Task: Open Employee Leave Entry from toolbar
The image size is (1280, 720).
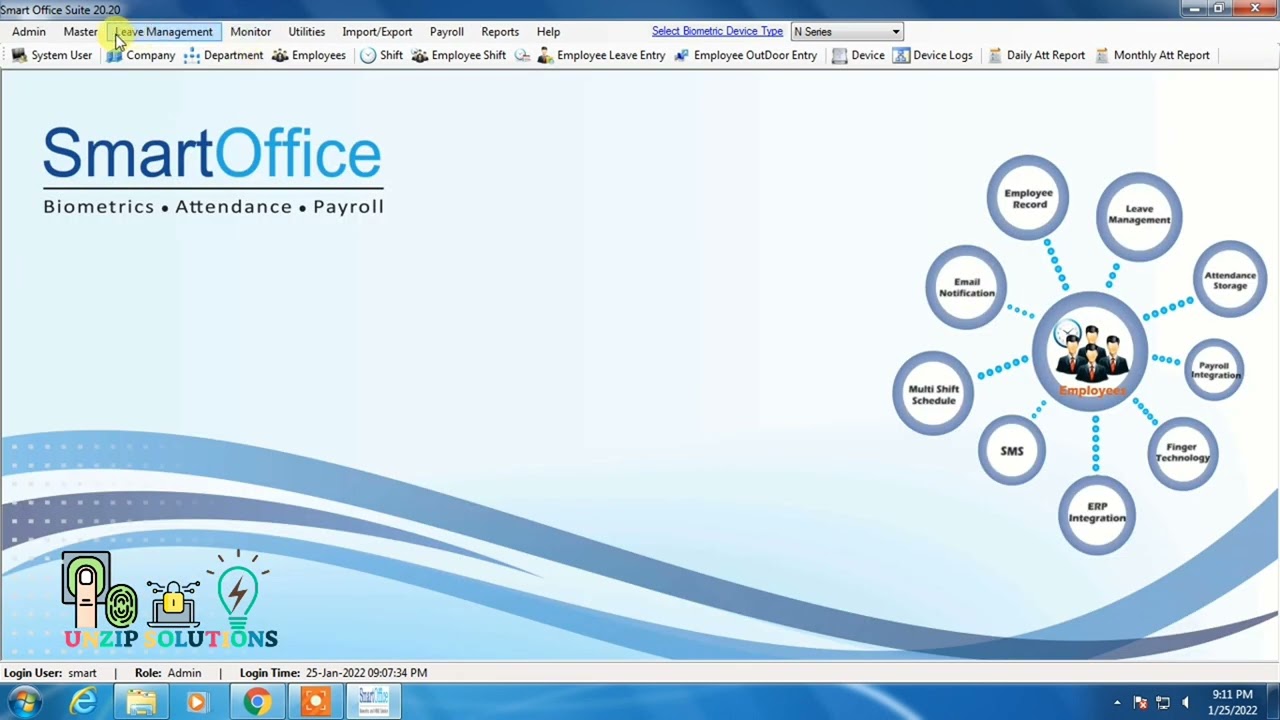Action: pyautogui.click(x=601, y=55)
